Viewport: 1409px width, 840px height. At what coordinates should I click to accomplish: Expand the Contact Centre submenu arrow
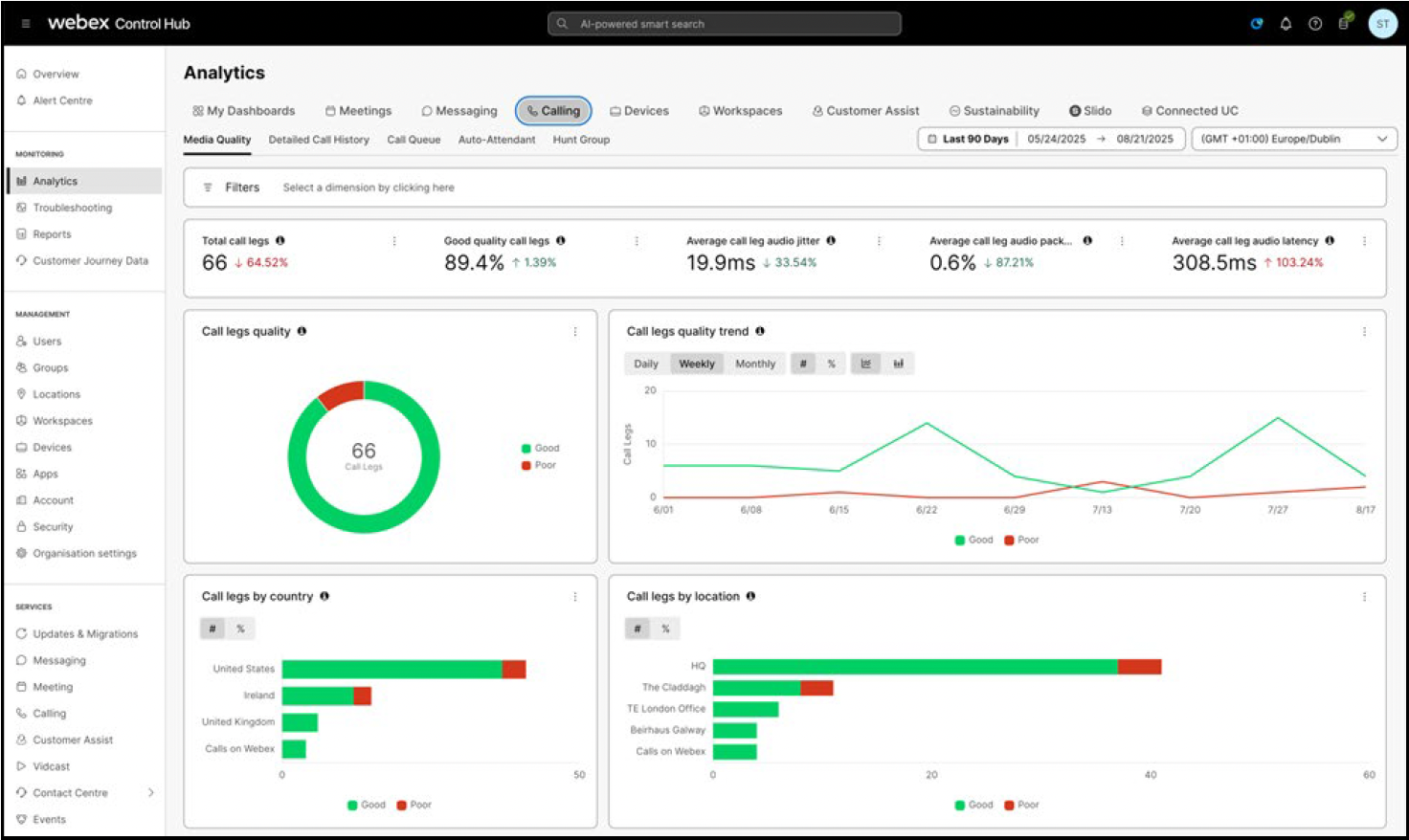click(x=150, y=792)
